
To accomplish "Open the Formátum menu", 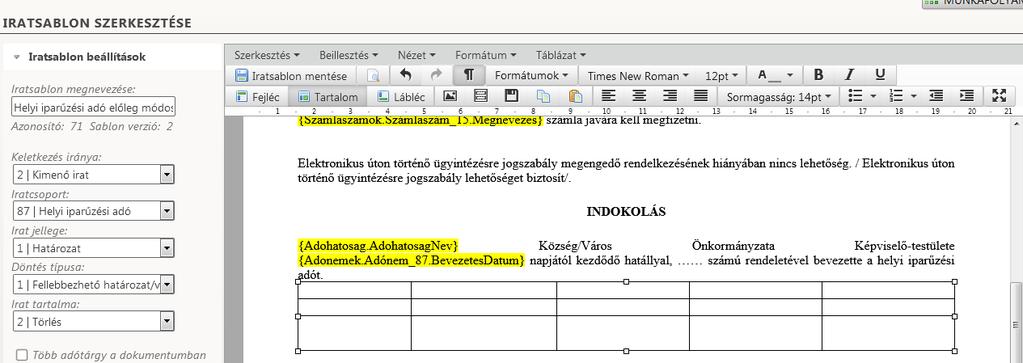I will [485, 55].
